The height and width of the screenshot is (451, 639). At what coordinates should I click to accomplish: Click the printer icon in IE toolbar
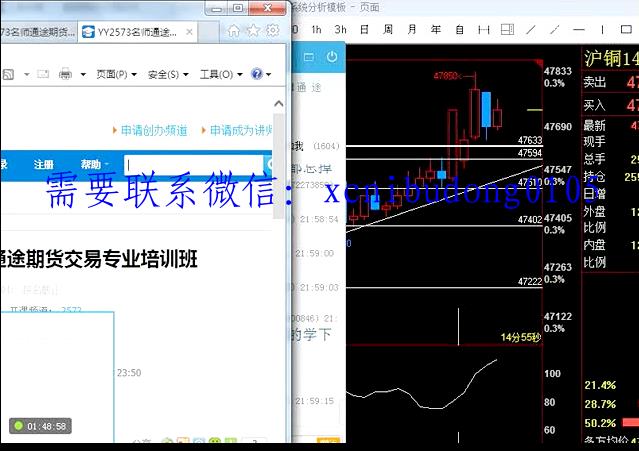pyautogui.click(x=65, y=74)
